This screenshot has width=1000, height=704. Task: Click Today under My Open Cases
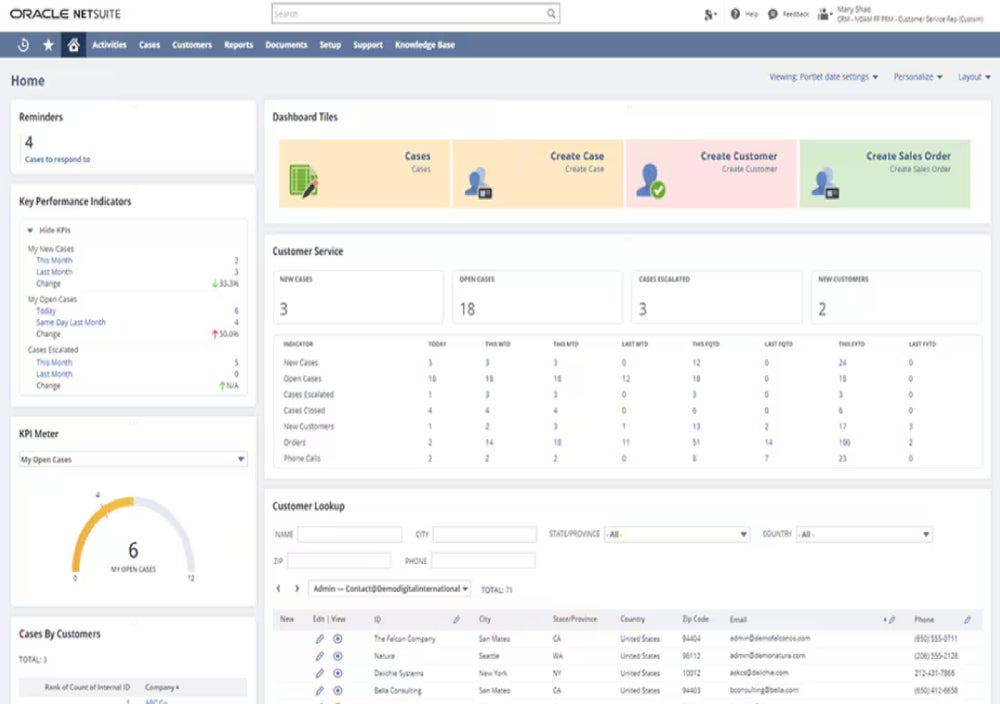click(46, 311)
